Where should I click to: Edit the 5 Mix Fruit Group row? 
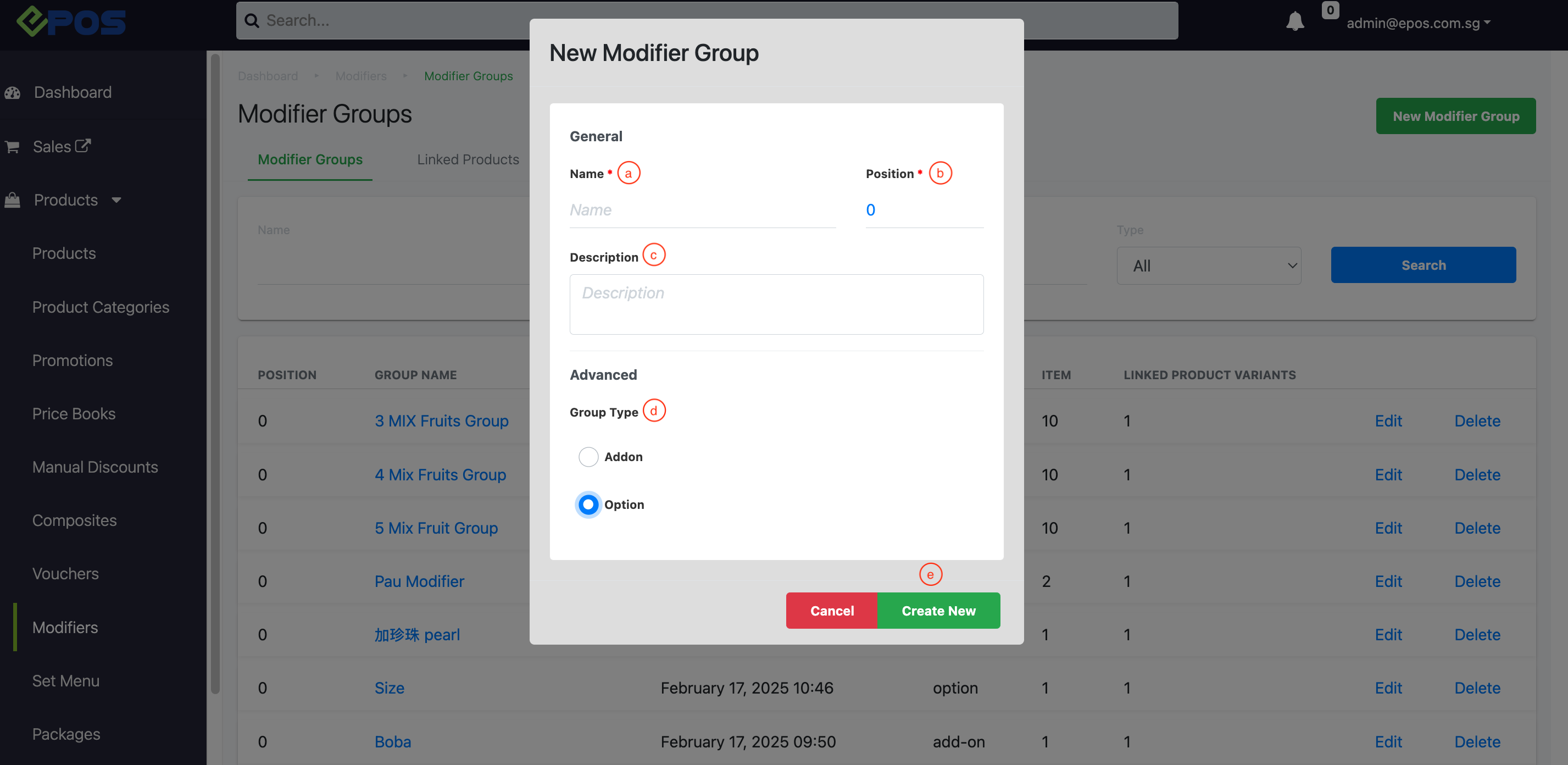click(1388, 528)
